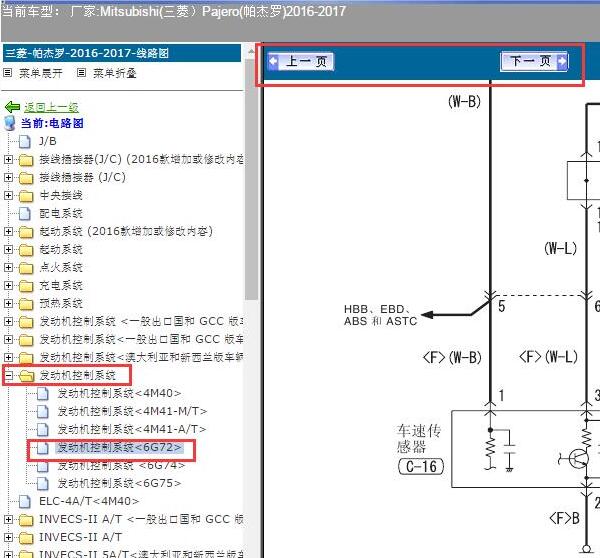Collapse the open 发动机控制系统 folder
Viewport: 600px width, 558px height.
click(8, 375)
